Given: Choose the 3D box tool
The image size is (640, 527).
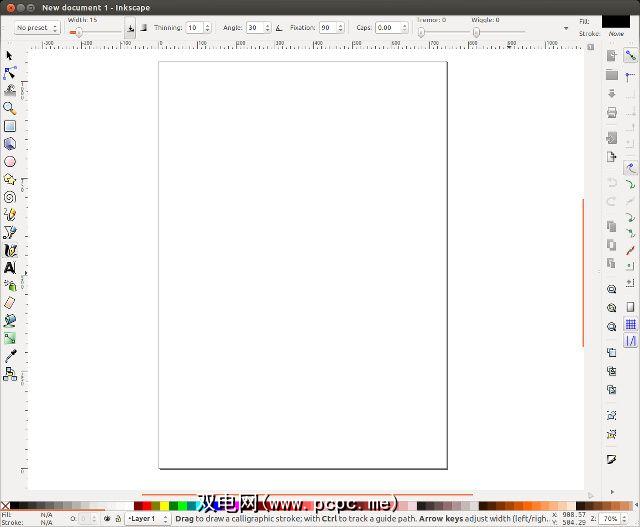Looking at the screenshot, I should [10, 144].
